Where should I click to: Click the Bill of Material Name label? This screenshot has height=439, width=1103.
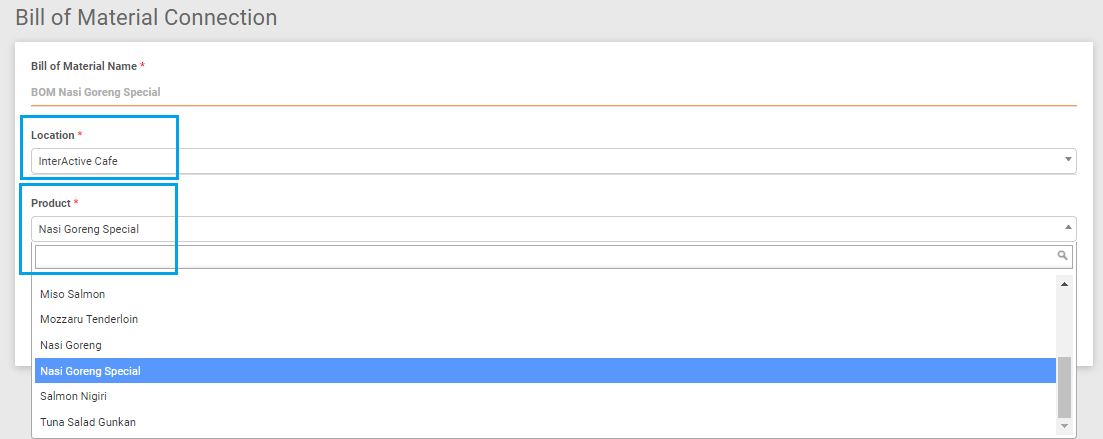84,66
